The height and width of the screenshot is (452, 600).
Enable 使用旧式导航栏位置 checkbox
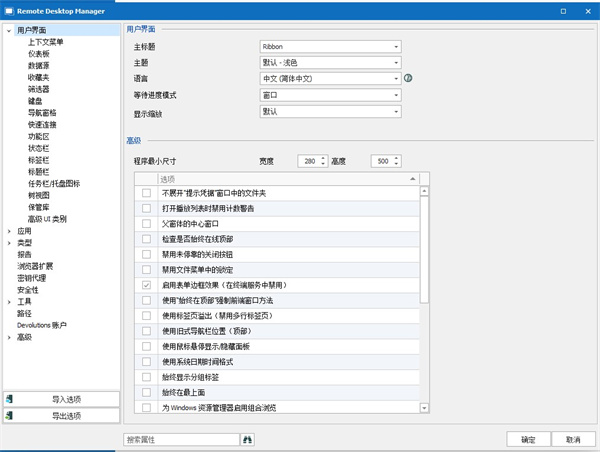pos(146,331)
